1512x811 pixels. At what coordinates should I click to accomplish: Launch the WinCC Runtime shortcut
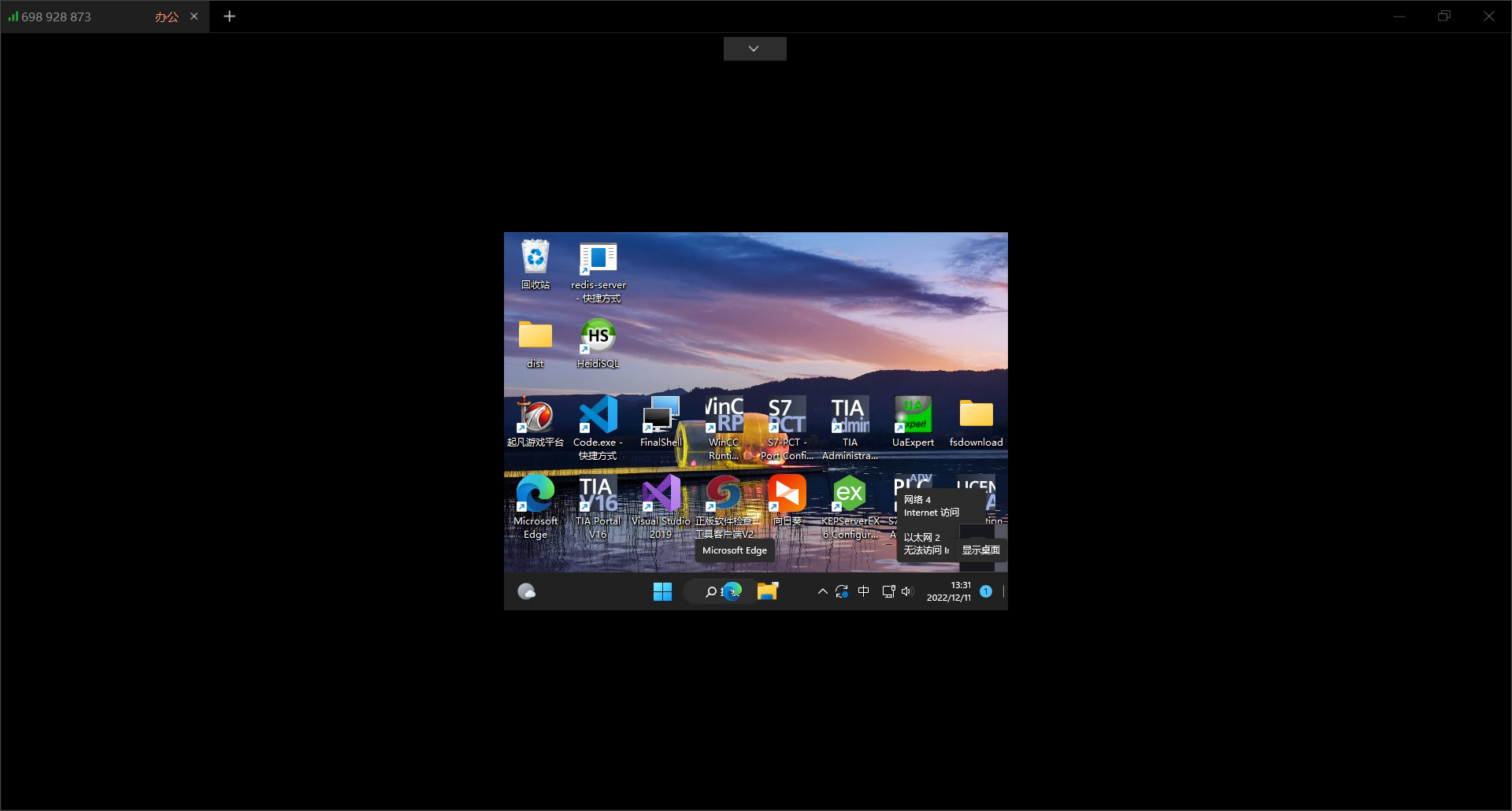point(724,428)
